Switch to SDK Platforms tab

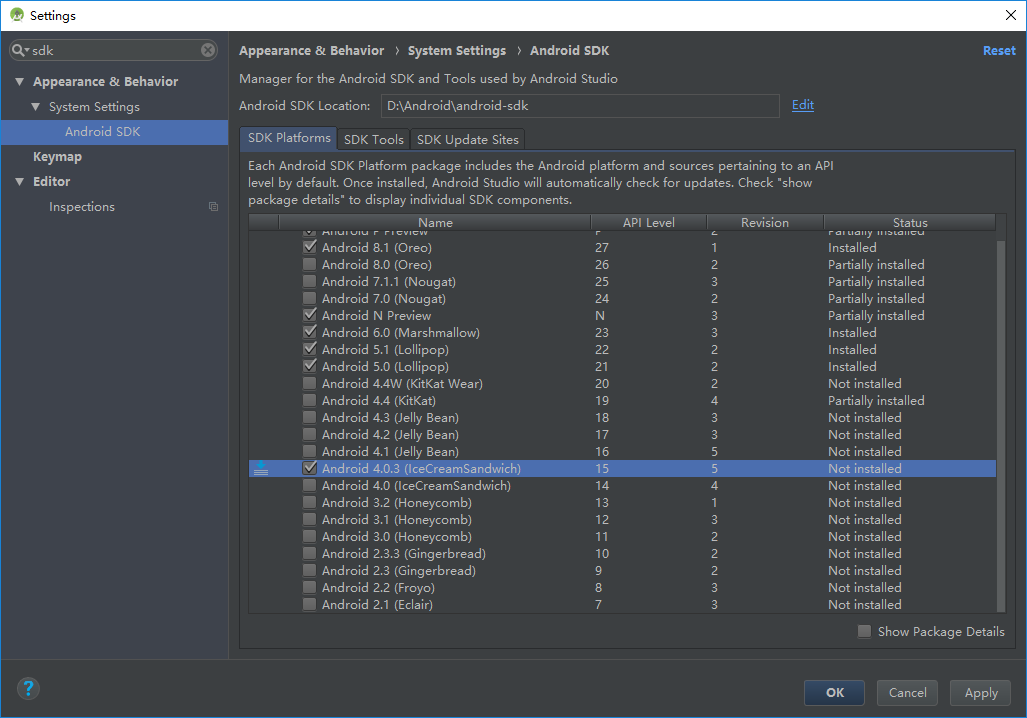tap(289, 138)
